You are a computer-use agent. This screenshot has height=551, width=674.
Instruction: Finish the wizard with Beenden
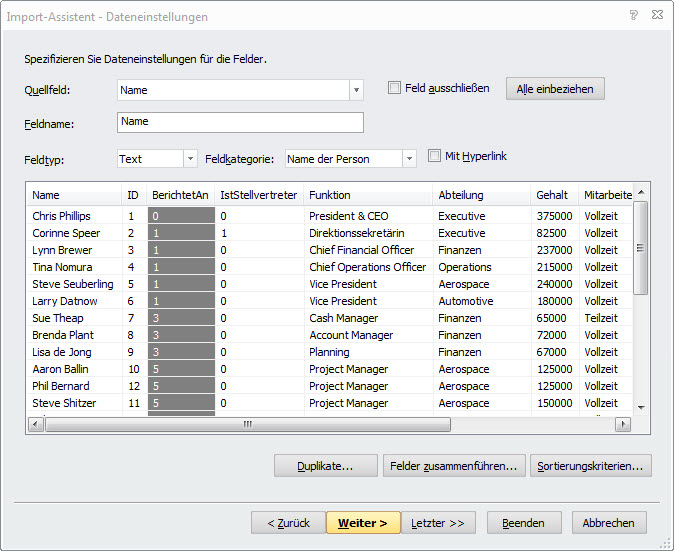pyautogui.click(x=524, y=523)
